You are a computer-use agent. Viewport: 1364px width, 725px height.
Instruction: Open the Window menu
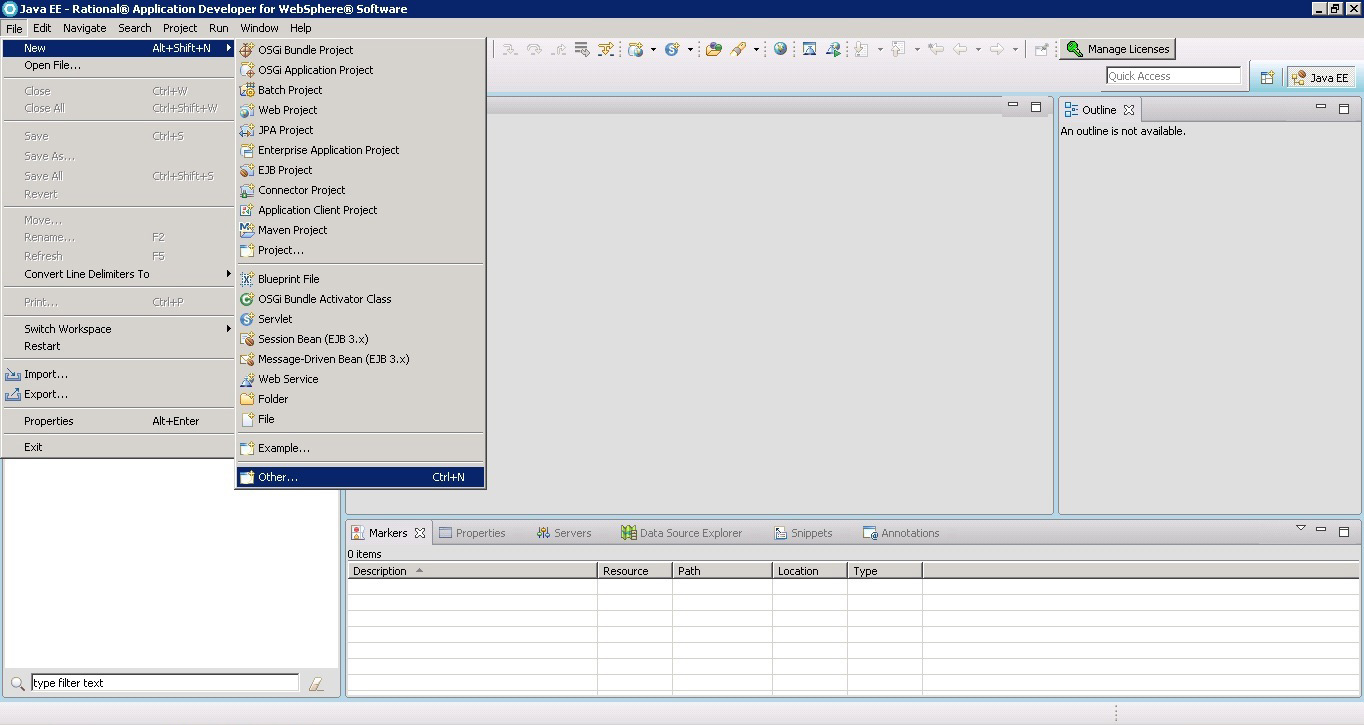tap(259, 28)
